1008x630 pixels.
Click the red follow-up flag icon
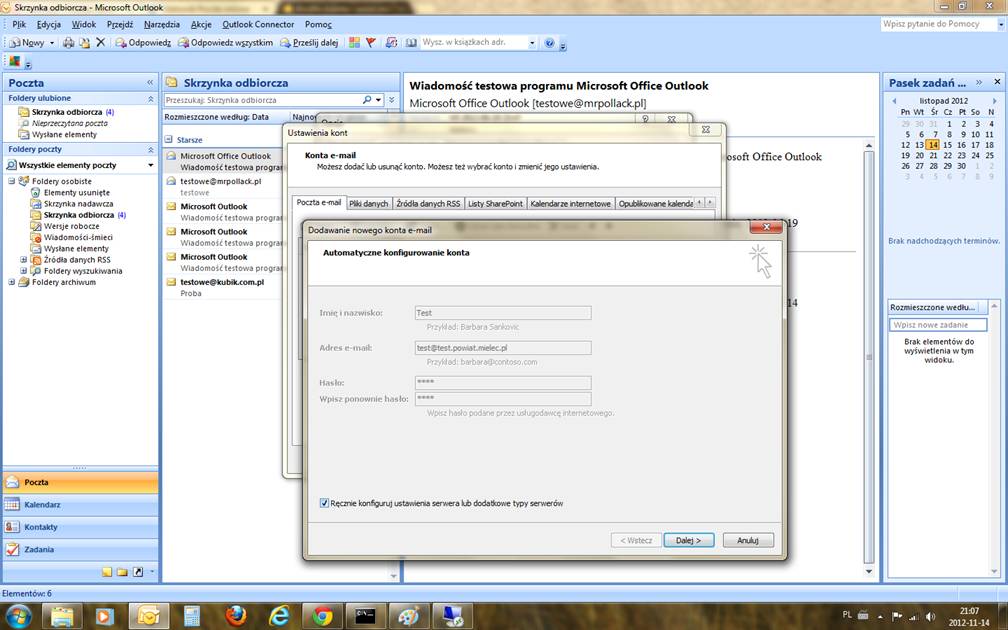click(371, 43)
